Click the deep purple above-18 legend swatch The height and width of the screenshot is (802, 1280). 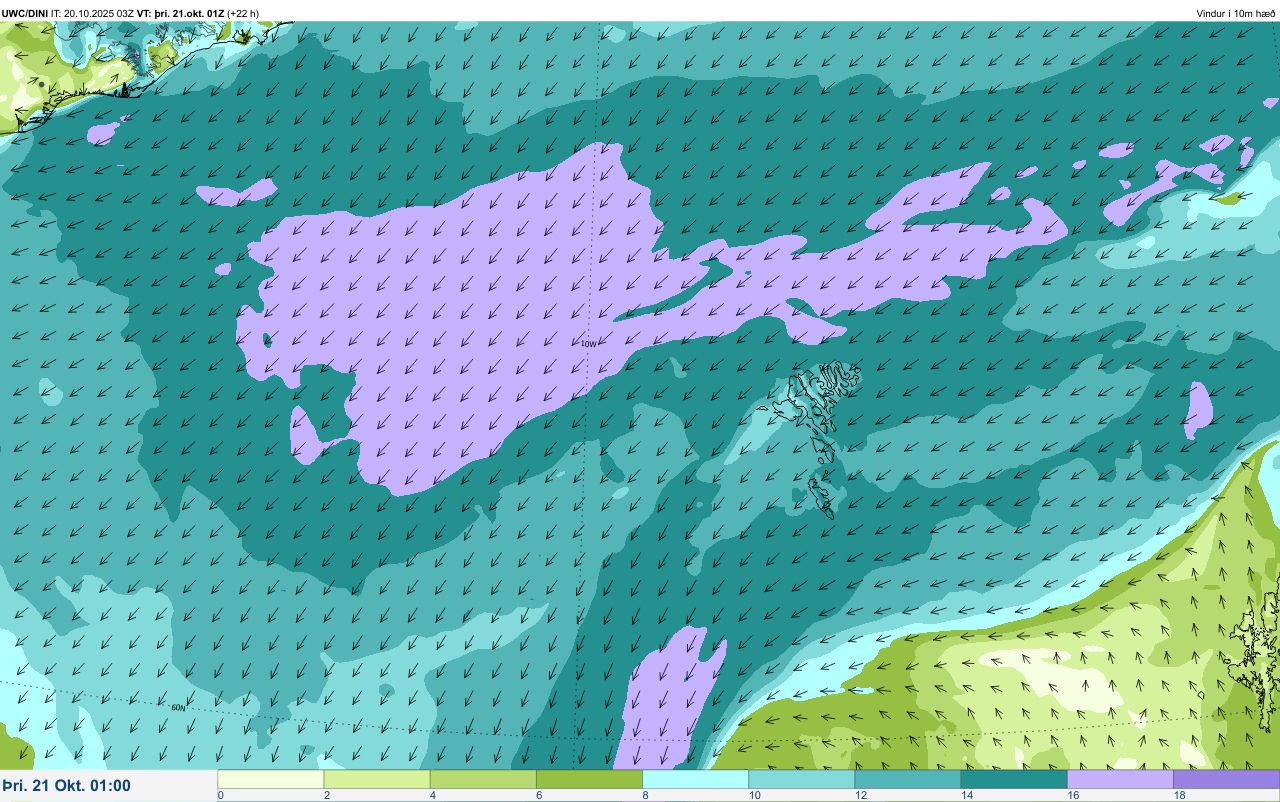[1226, 779]
